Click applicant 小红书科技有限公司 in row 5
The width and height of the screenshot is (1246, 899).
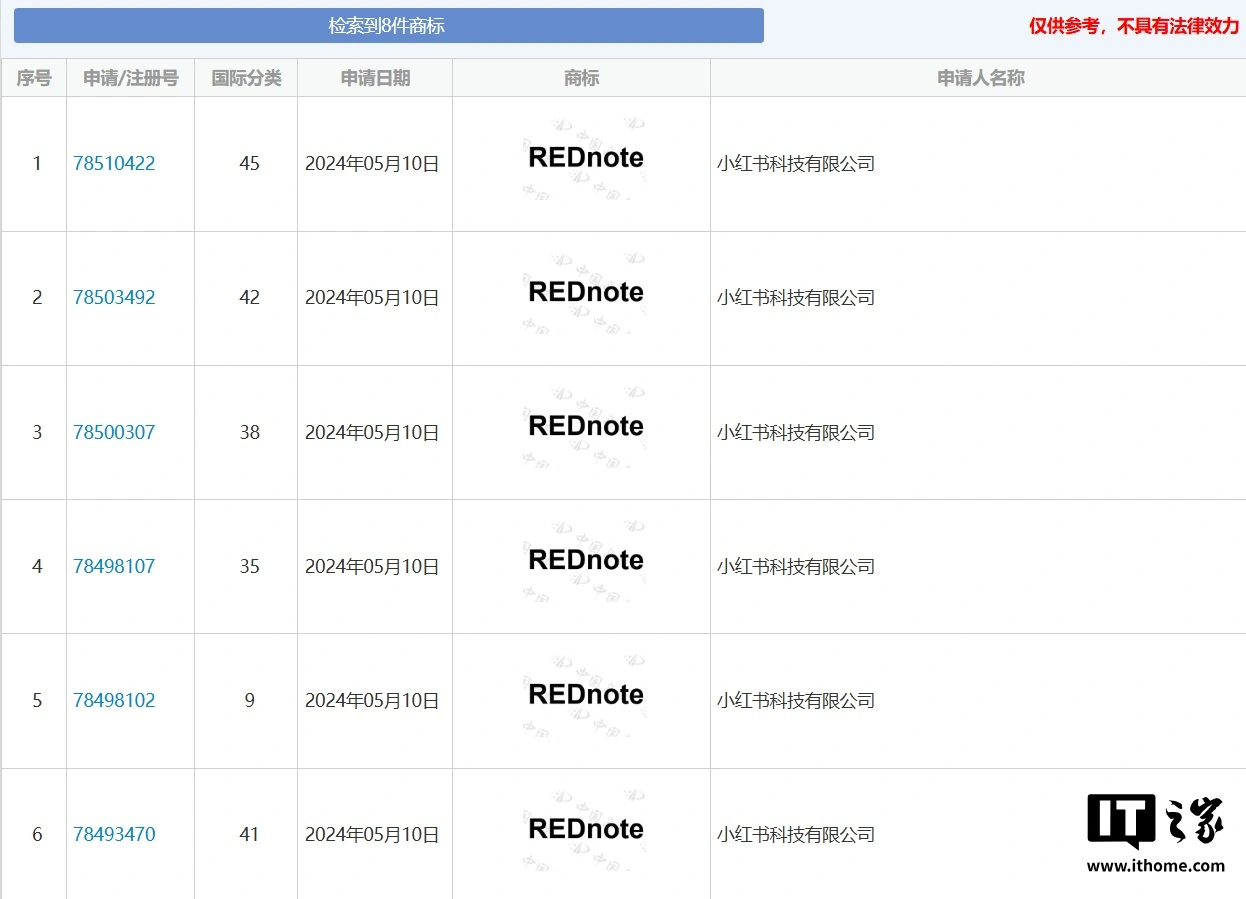[x=796, y=700]
